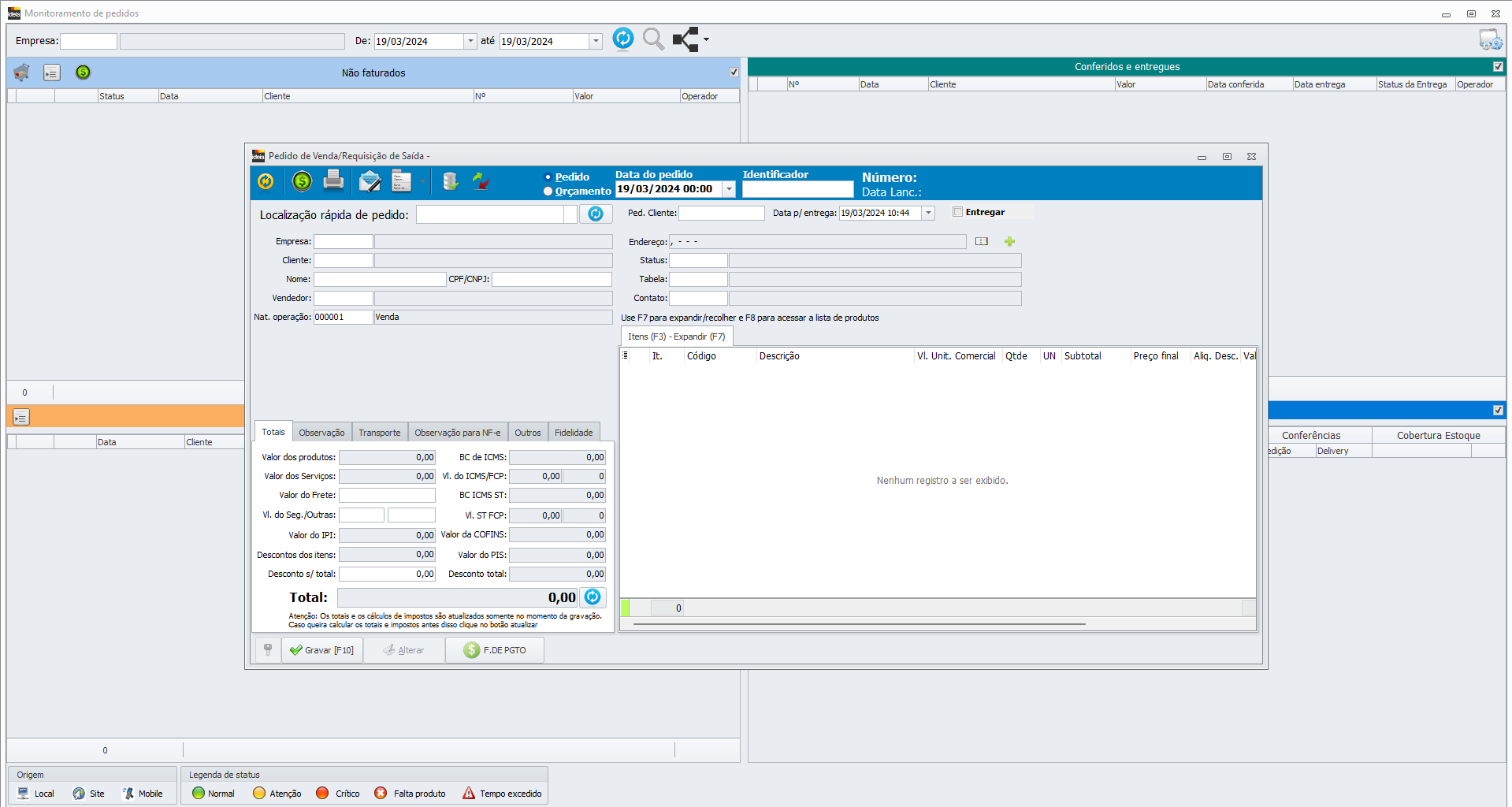
Task: Click the Localização rápida de pedido field
Action: (x=490, y=214)
